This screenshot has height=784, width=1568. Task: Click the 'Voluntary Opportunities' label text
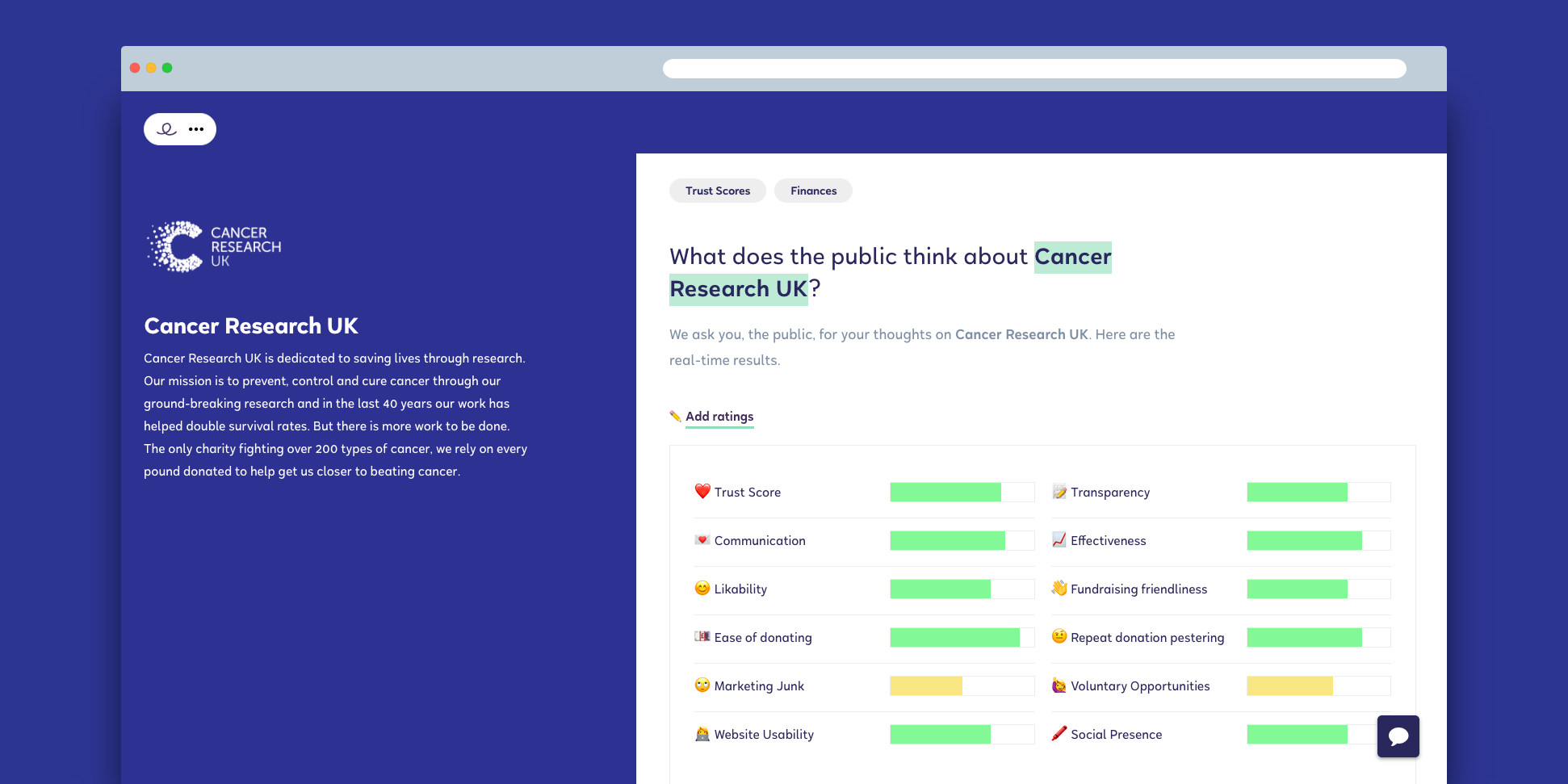[1140, 686]
